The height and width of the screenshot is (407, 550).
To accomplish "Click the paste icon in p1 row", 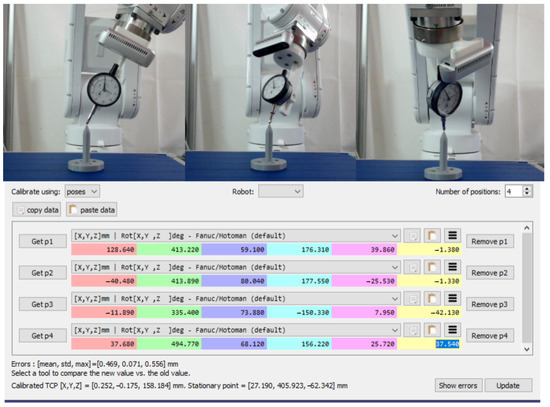I will pos(432,236).
